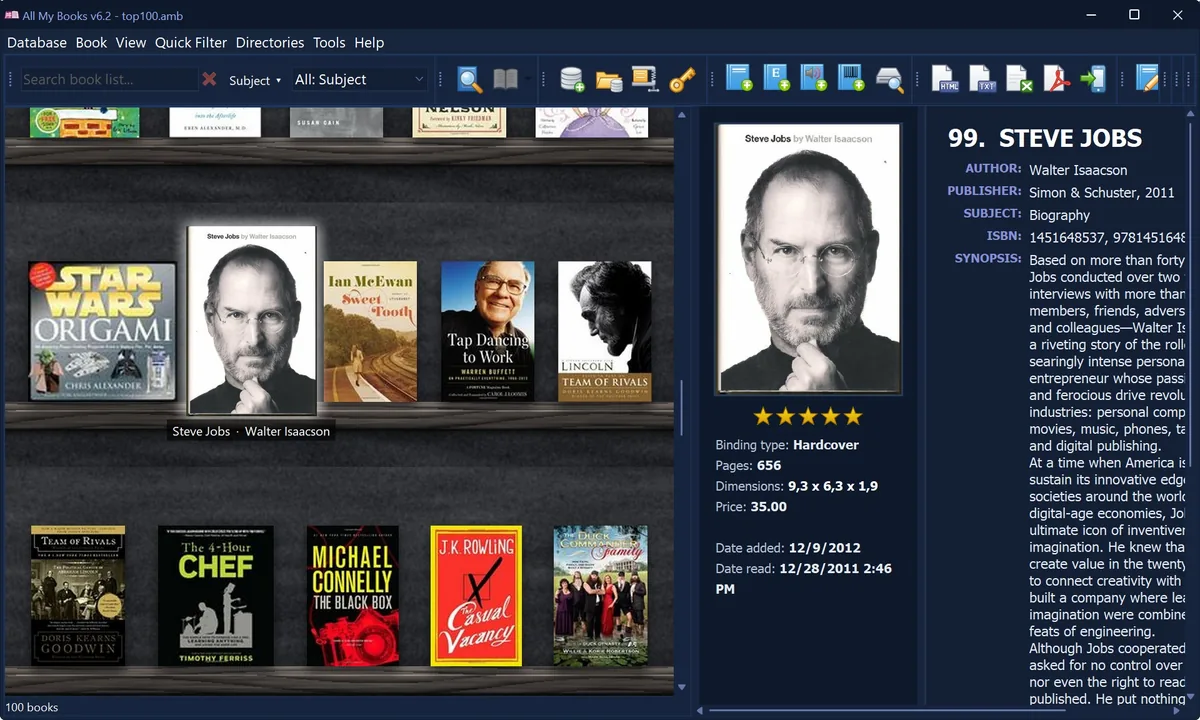Screen dimensions: 1200x720
Task: Open the Quick Filter menu
Action: (x=191, y=43)
